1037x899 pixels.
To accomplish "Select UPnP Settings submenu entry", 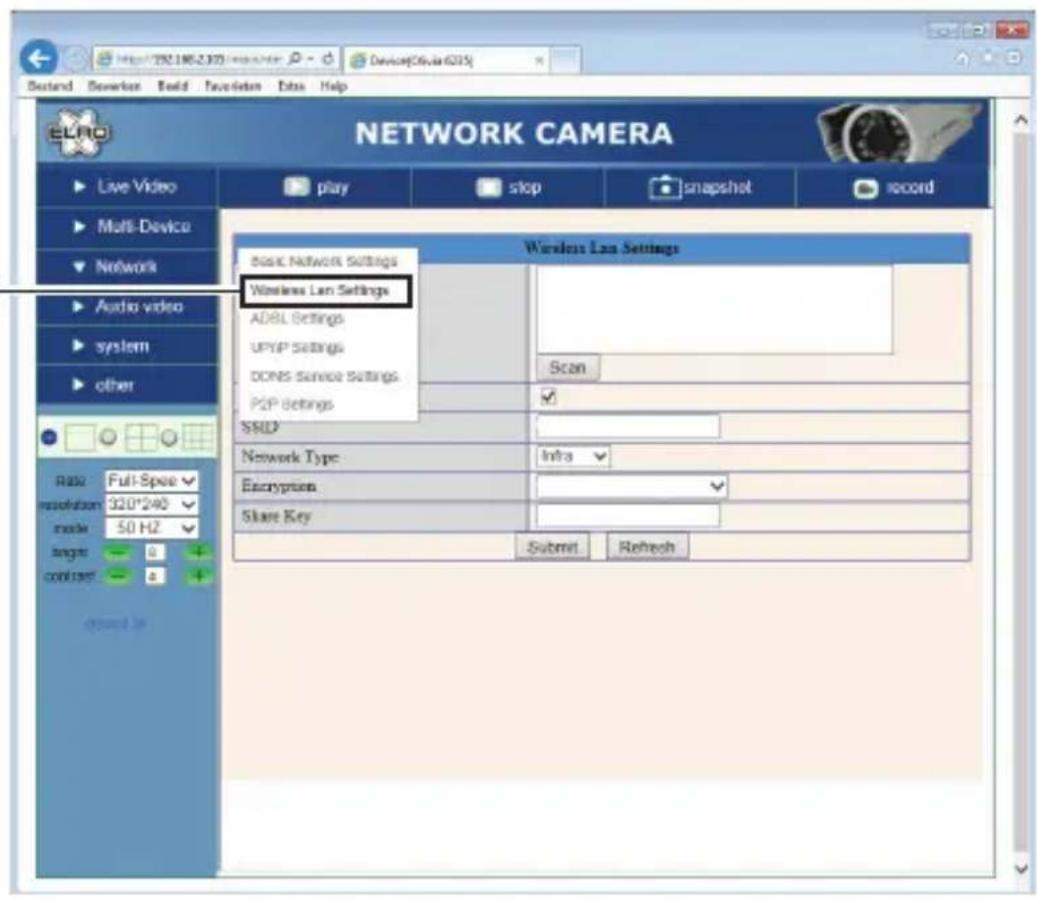I will coord(297,347).
